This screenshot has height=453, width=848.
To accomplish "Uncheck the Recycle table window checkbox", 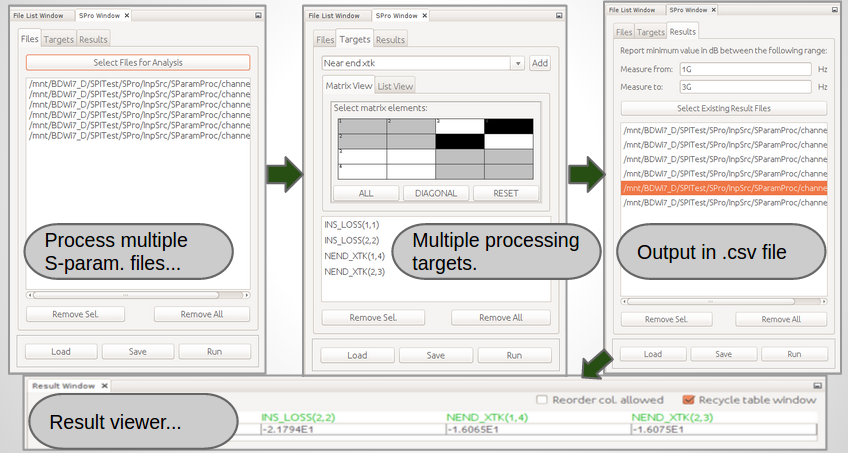I will (688, 399).
